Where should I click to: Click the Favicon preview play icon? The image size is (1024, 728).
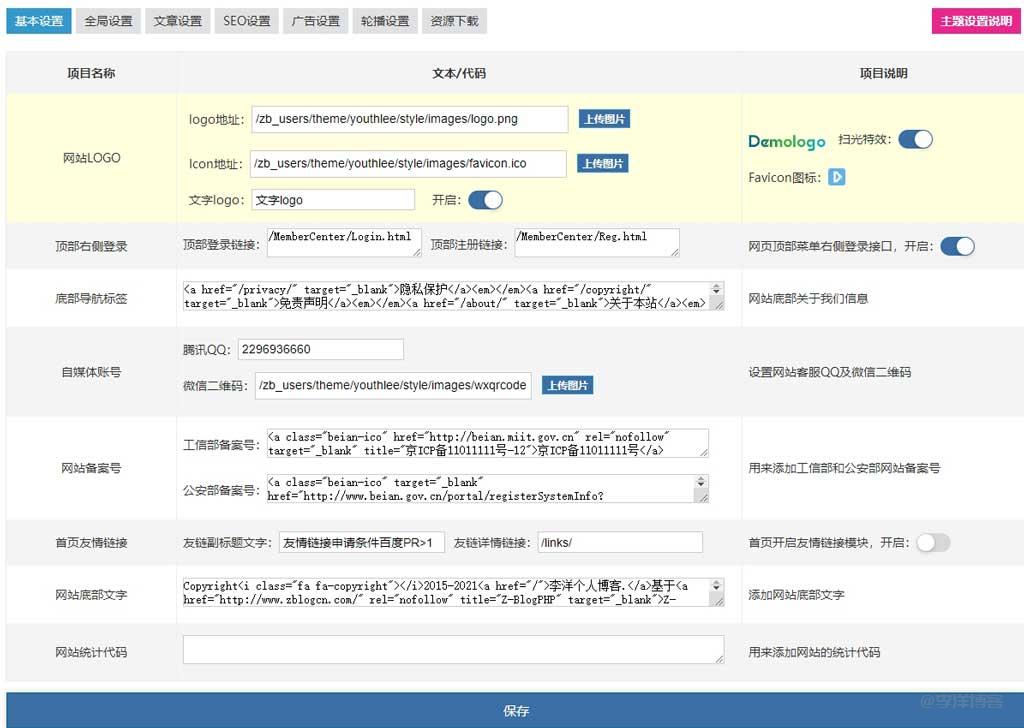pos(837,177)
